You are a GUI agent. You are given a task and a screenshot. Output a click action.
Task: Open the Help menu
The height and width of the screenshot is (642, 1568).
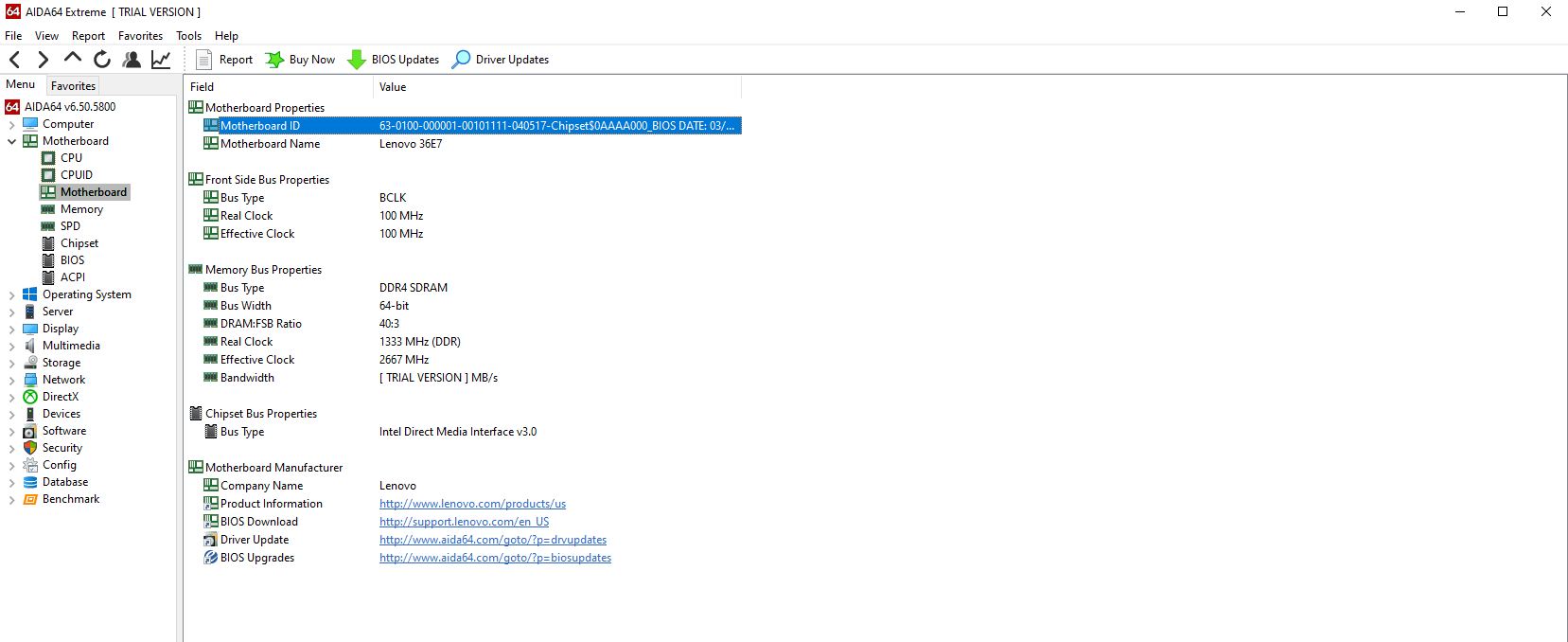coord(226,36)
